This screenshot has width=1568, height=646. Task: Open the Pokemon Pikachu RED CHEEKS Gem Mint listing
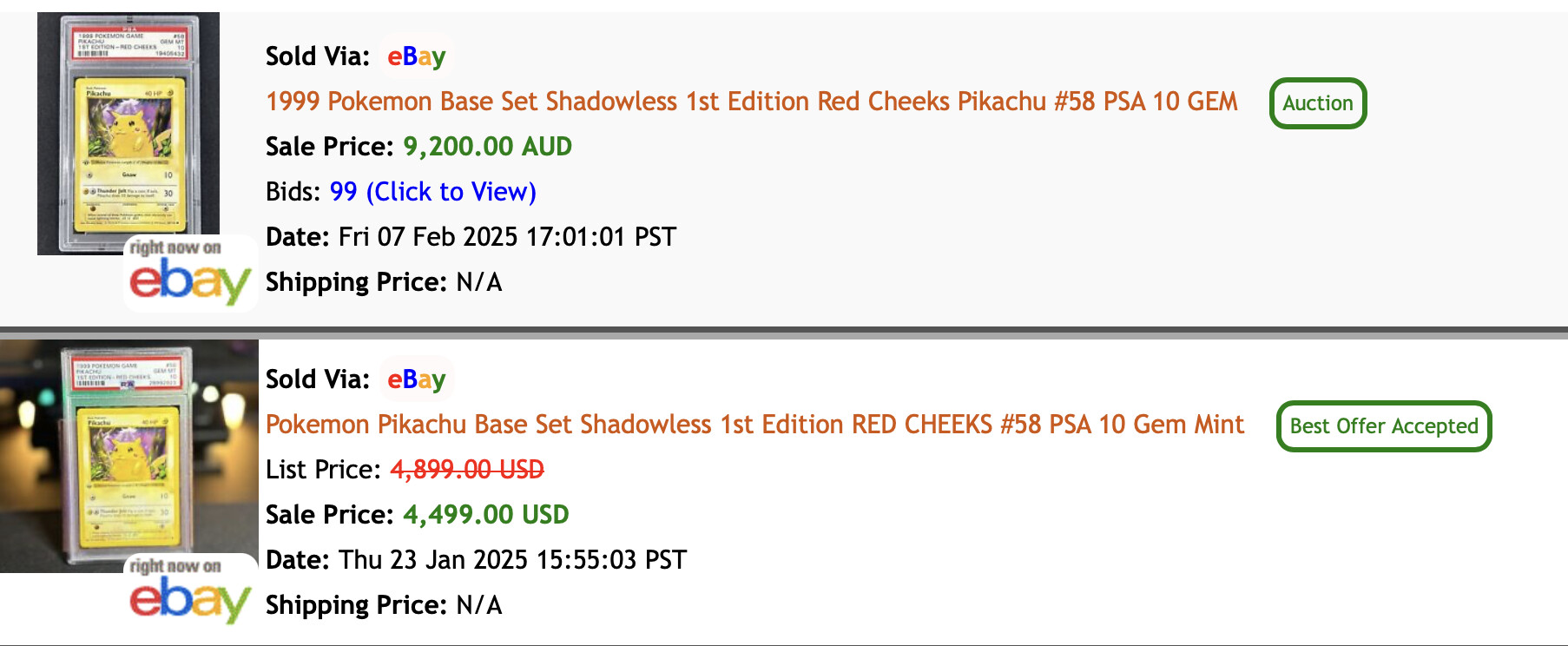pos(754,425)
